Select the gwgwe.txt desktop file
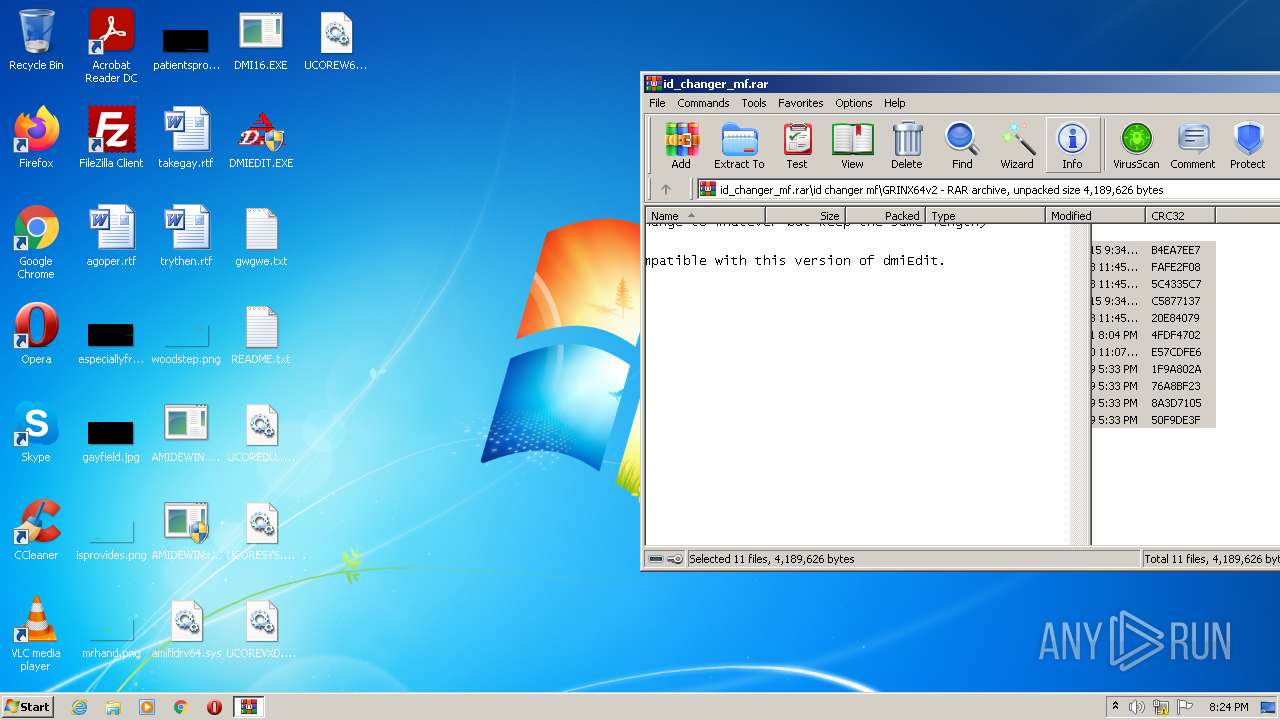 click(x=261, y=237)
